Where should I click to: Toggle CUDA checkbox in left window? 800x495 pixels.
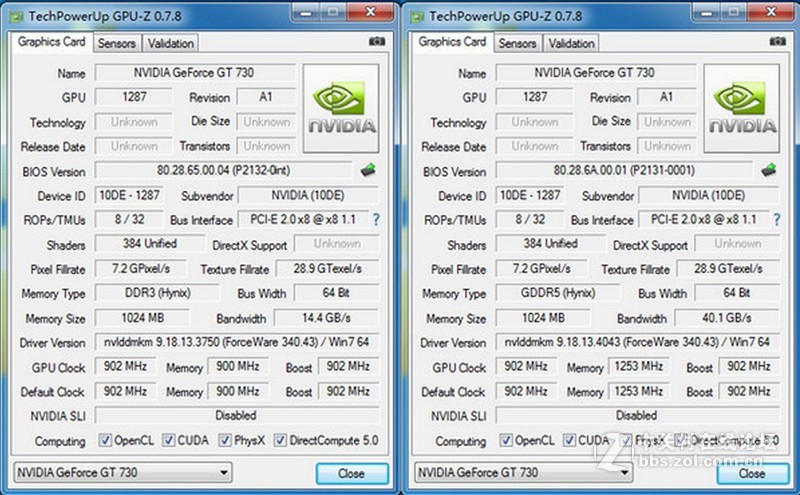(168, 440)
